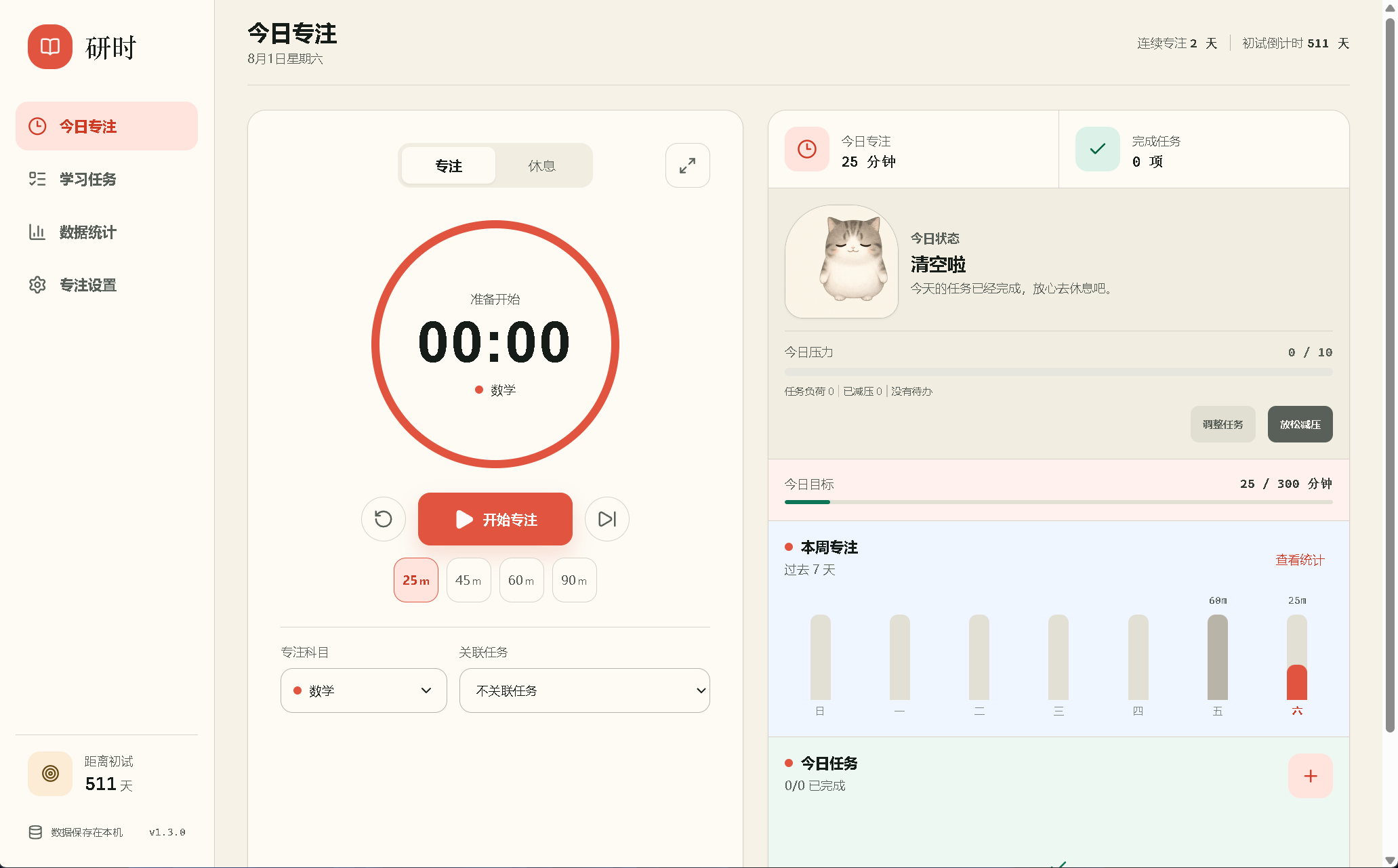The width and height of the screenshot is (1398, 868).
Task: Click the gear icon for 专注设置
Action: 37,285
